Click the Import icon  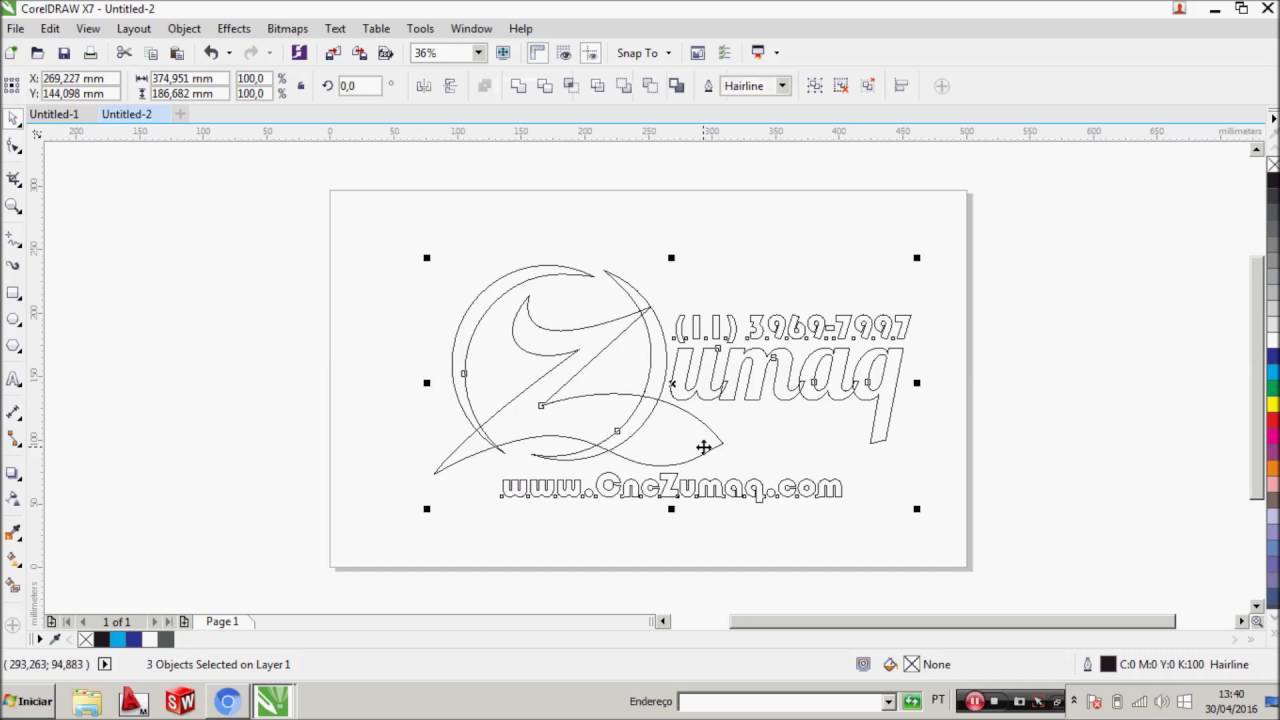coord(333,53)
